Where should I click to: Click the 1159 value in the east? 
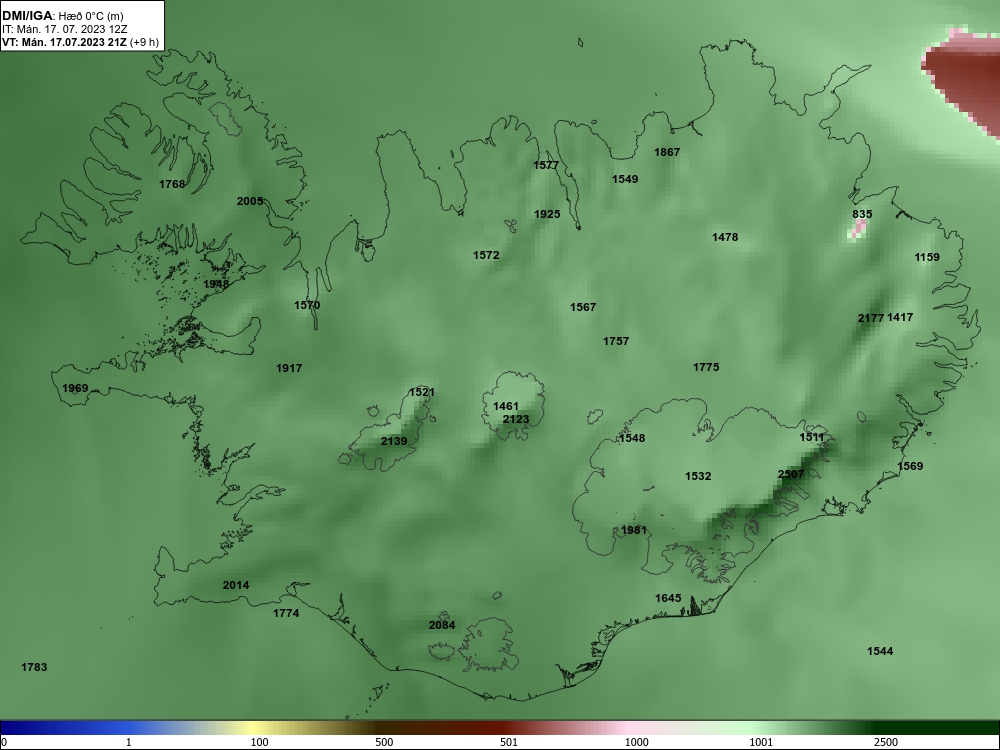[x=927, y=257]
